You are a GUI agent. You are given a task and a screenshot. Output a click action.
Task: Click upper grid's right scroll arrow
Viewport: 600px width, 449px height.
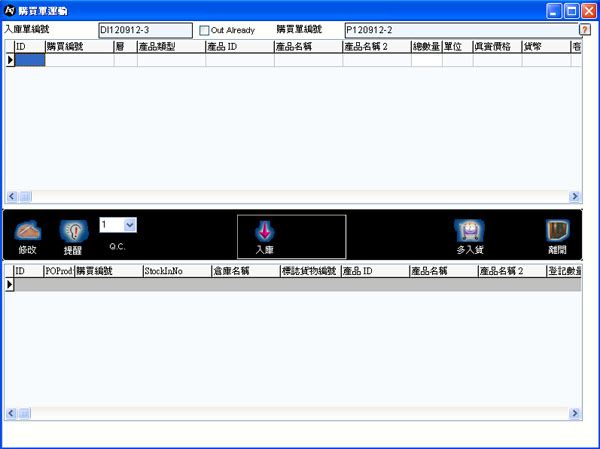[x=574, y=196]
